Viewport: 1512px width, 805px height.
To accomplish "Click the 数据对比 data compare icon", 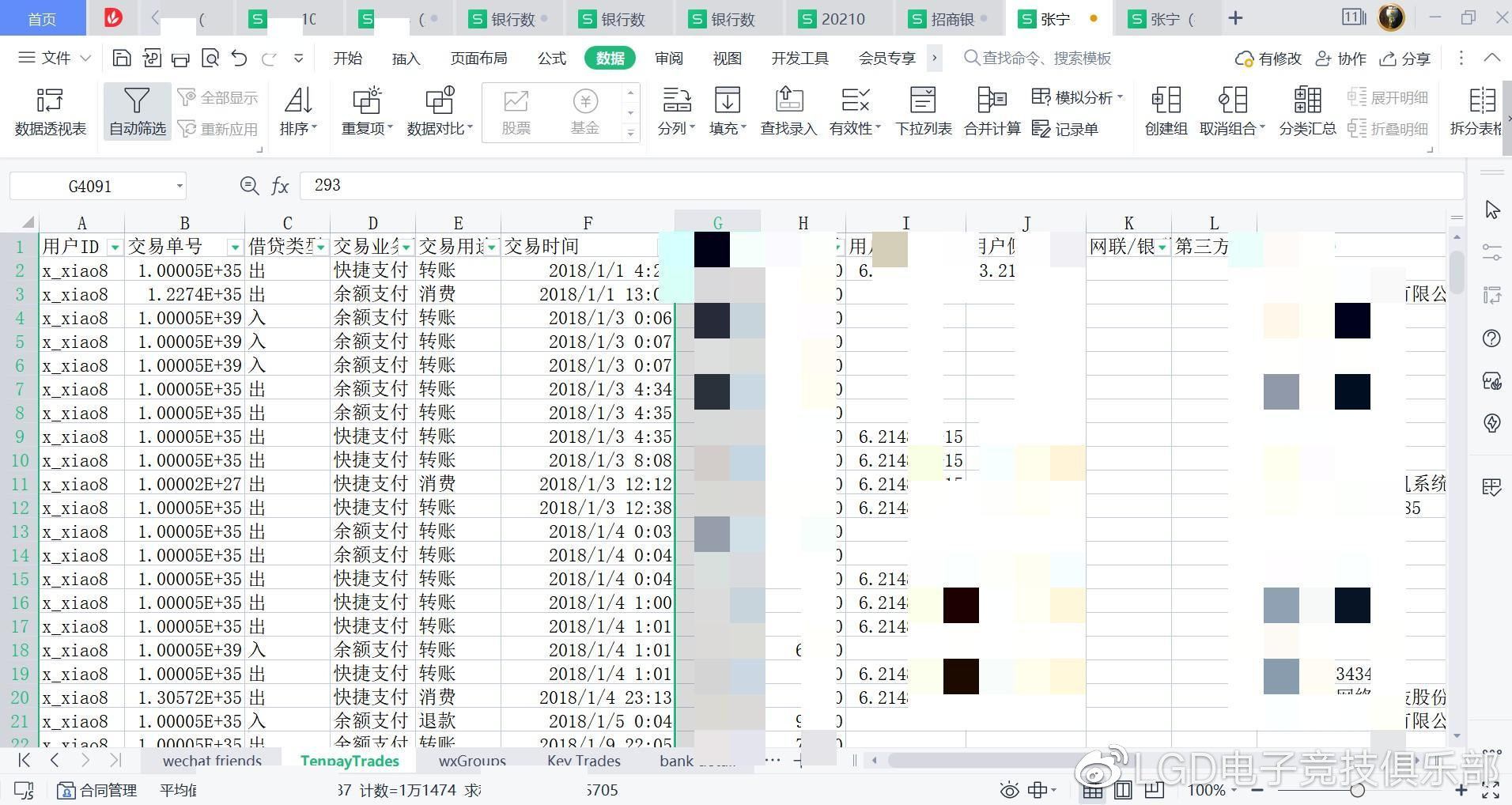I will pyautogui.click(x=440, y=111).
